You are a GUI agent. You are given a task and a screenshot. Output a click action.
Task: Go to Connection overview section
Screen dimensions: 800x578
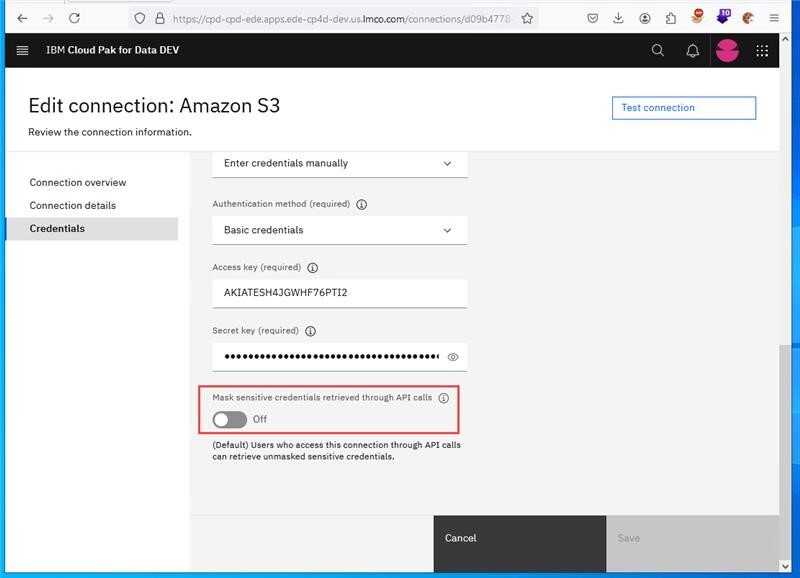coord(78,183)
